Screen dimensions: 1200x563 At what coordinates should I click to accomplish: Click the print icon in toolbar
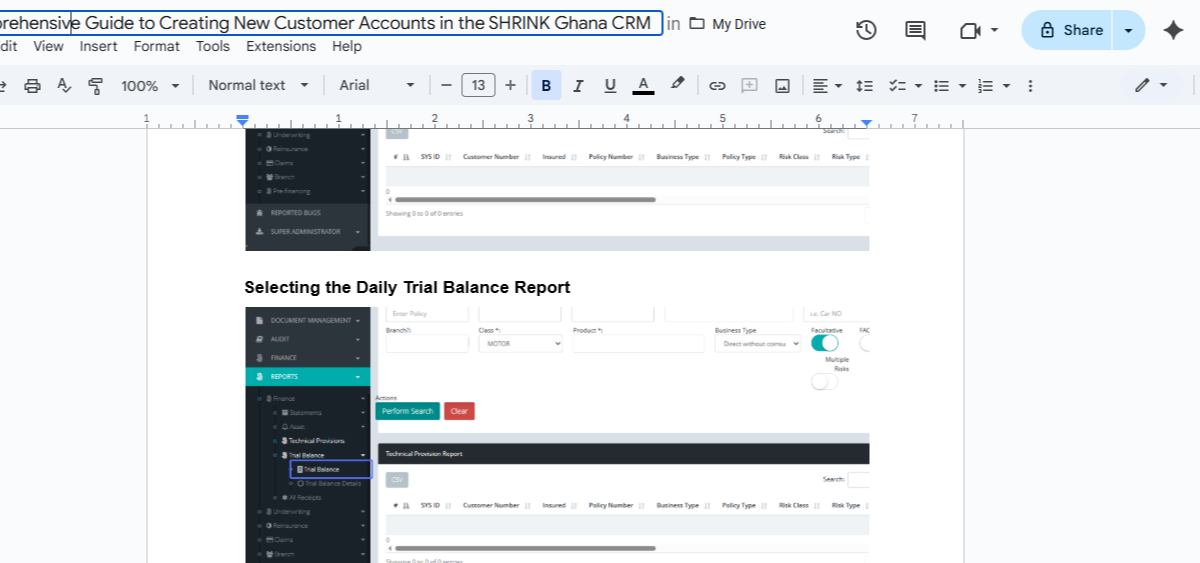click(x=32, y=86)
